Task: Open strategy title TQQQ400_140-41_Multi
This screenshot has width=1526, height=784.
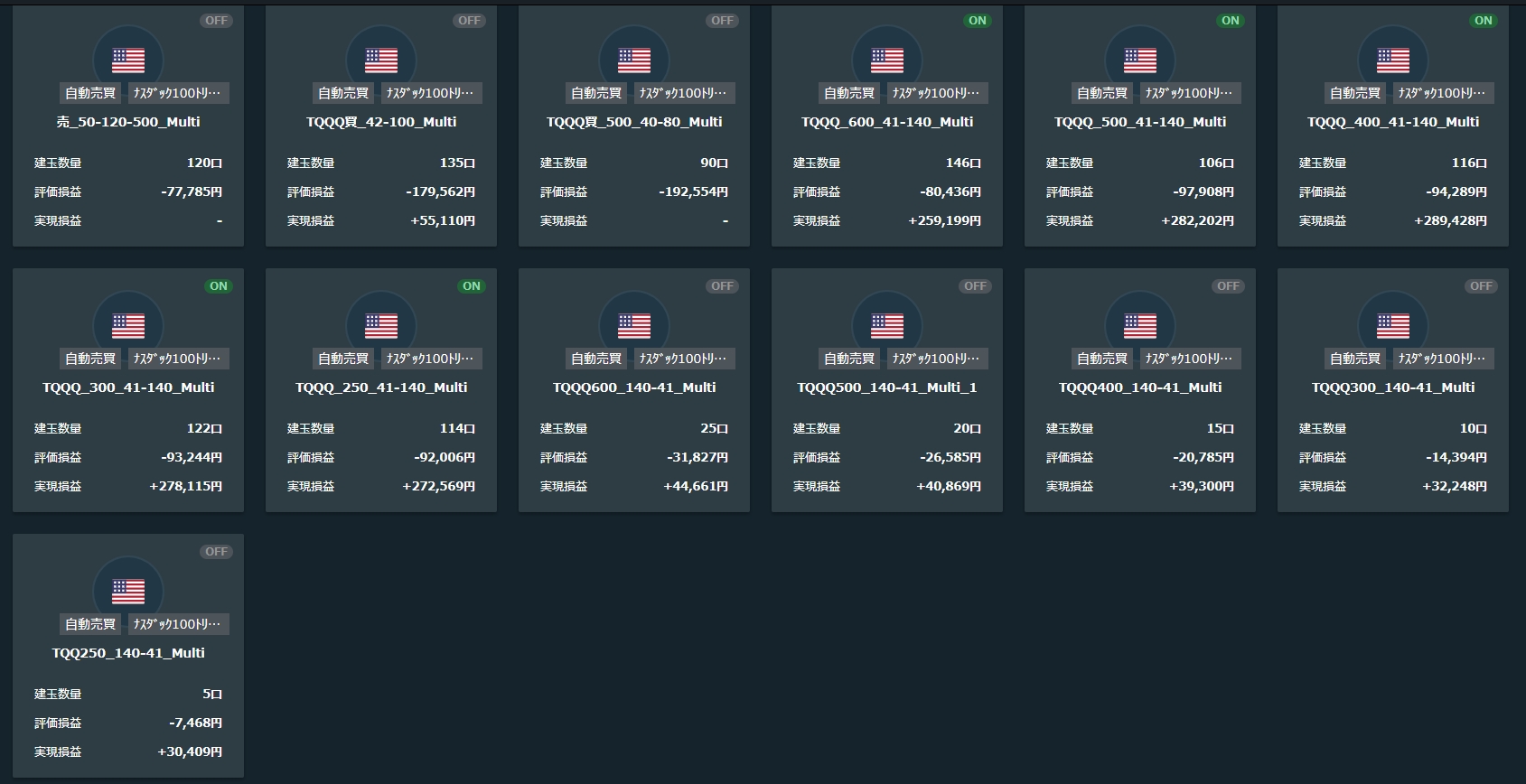Action: pyautogui.click(x=1140, y=387)
